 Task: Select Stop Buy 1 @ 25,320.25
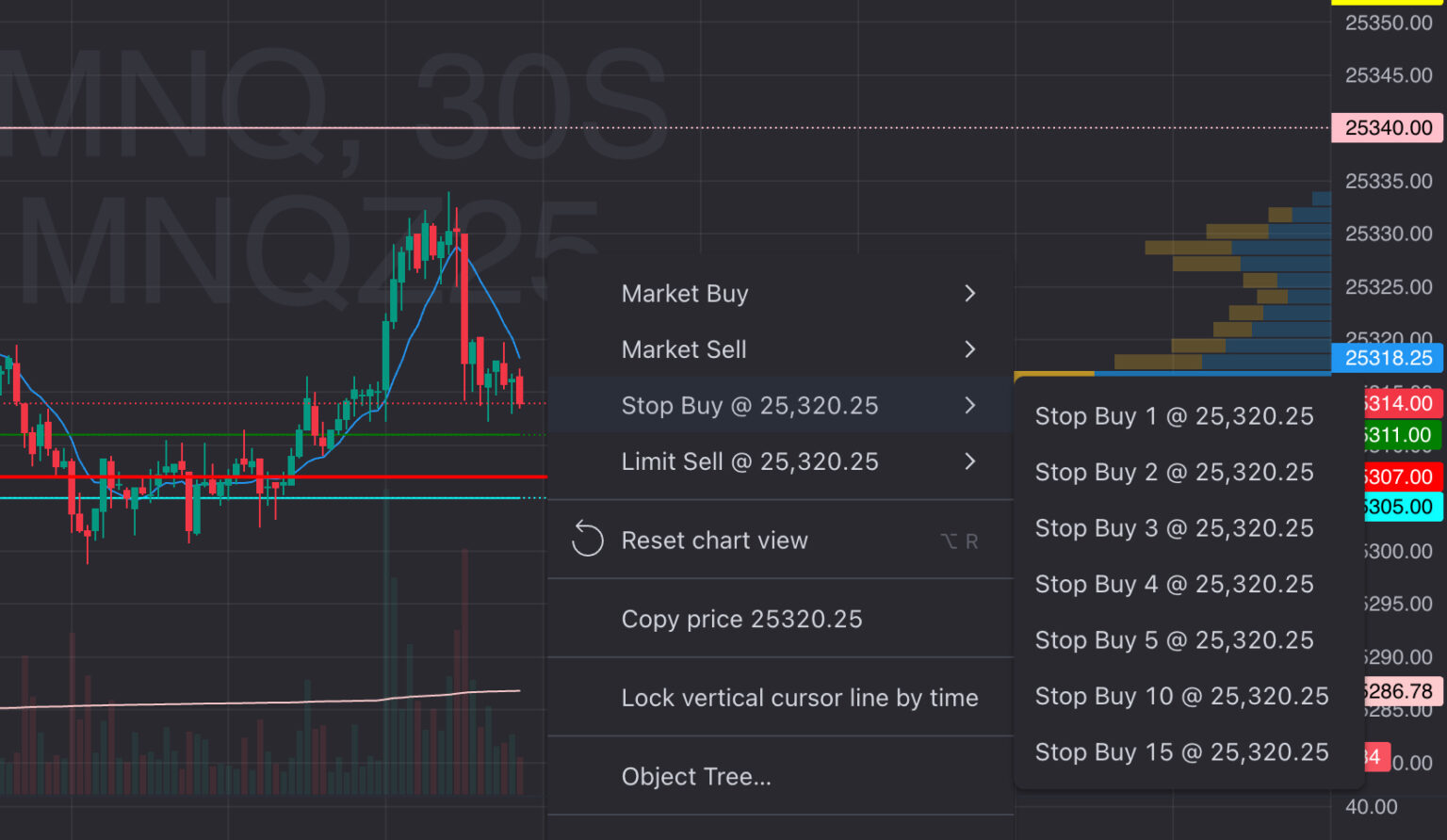pyautogui.click(x=1174, y=415)
